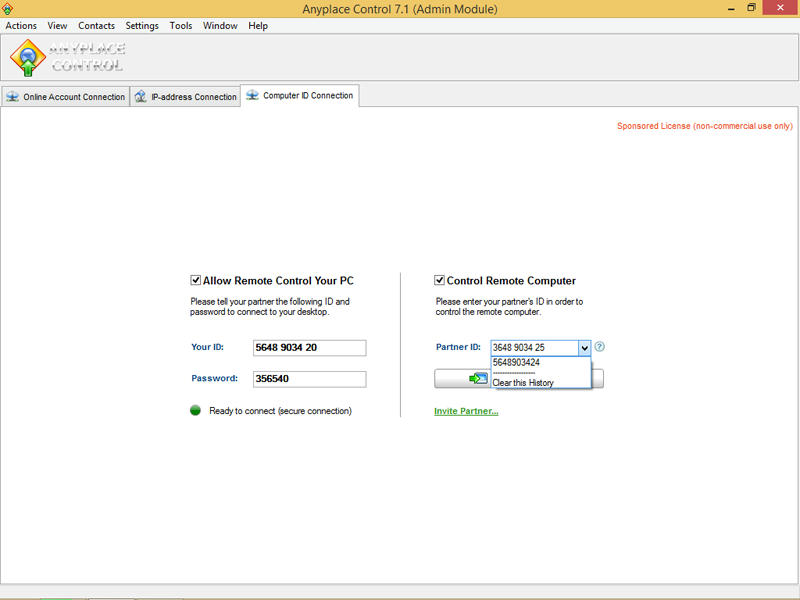Open the View menu

point(57,26)
